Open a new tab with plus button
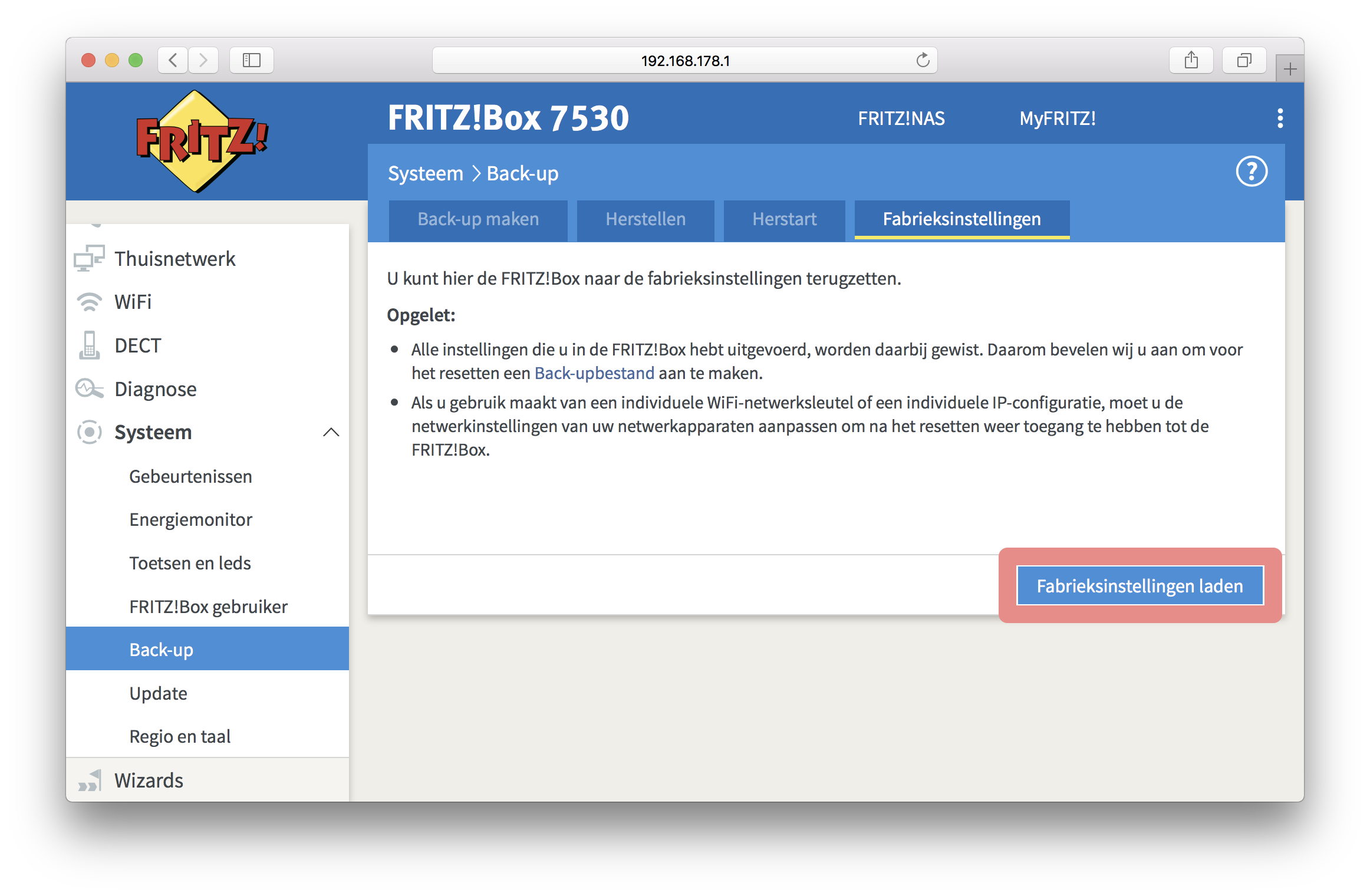This screenshot has height=896, width=1370. pyautogui.click(x=1290, y=69)
